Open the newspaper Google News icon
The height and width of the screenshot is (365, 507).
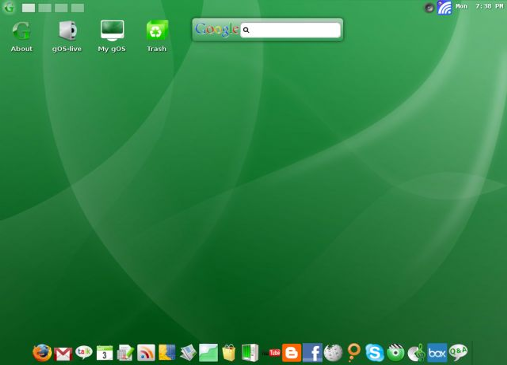pos(188,353)
